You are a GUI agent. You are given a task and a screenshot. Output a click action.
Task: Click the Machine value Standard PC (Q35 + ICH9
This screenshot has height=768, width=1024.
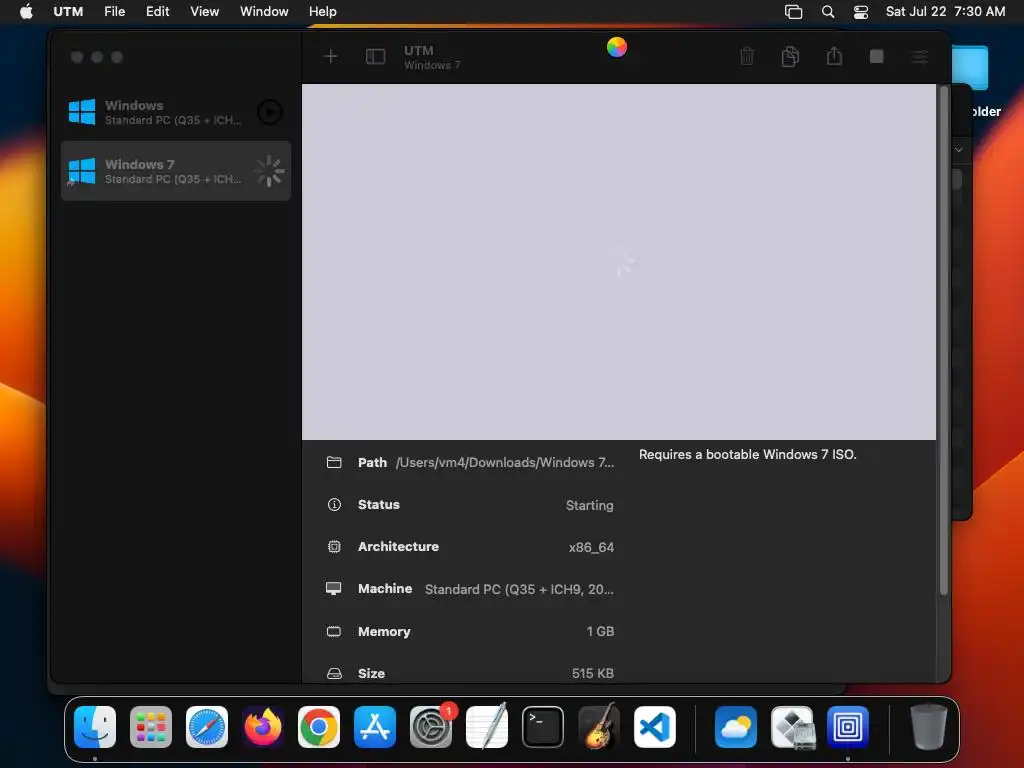[519, 589]
